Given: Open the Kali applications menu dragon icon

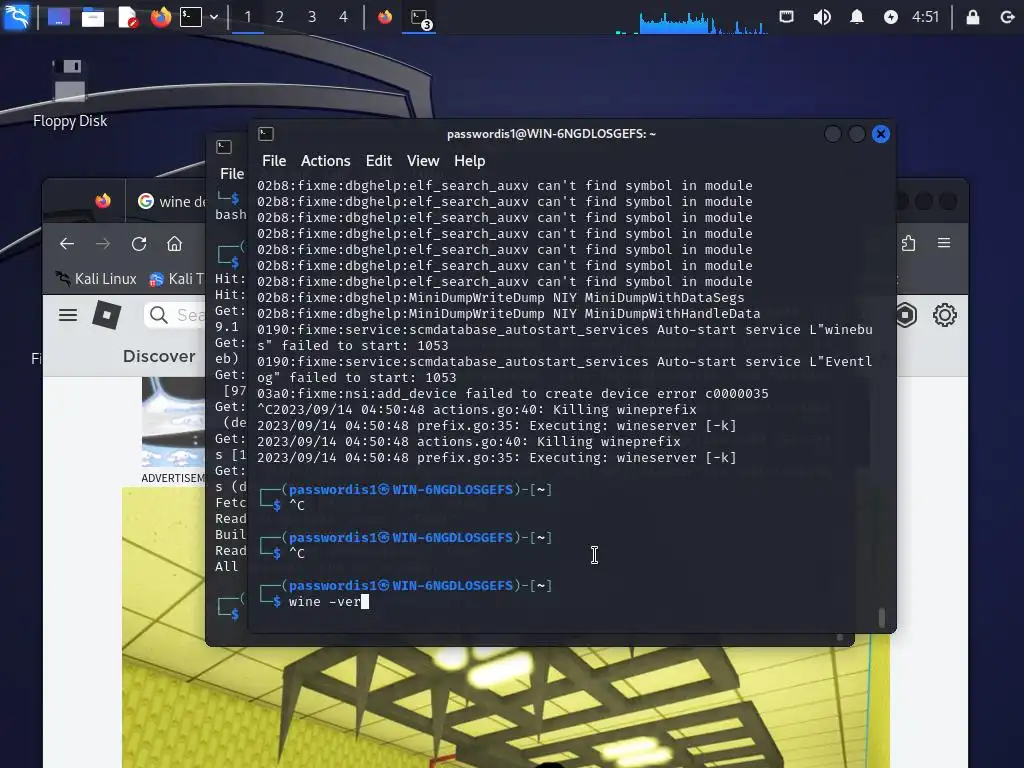Looking at the screenshot, I should [x=16, y=16].
